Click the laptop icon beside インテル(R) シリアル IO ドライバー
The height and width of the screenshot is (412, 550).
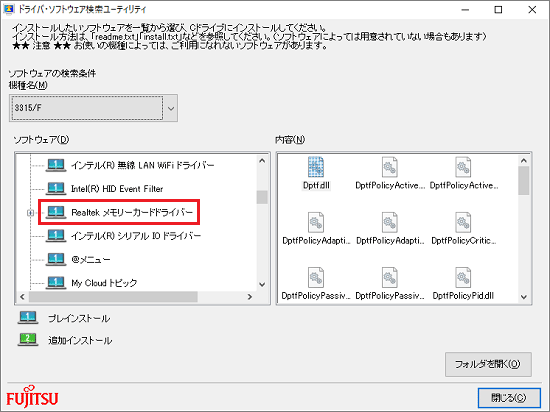click(x=56, y=236)
